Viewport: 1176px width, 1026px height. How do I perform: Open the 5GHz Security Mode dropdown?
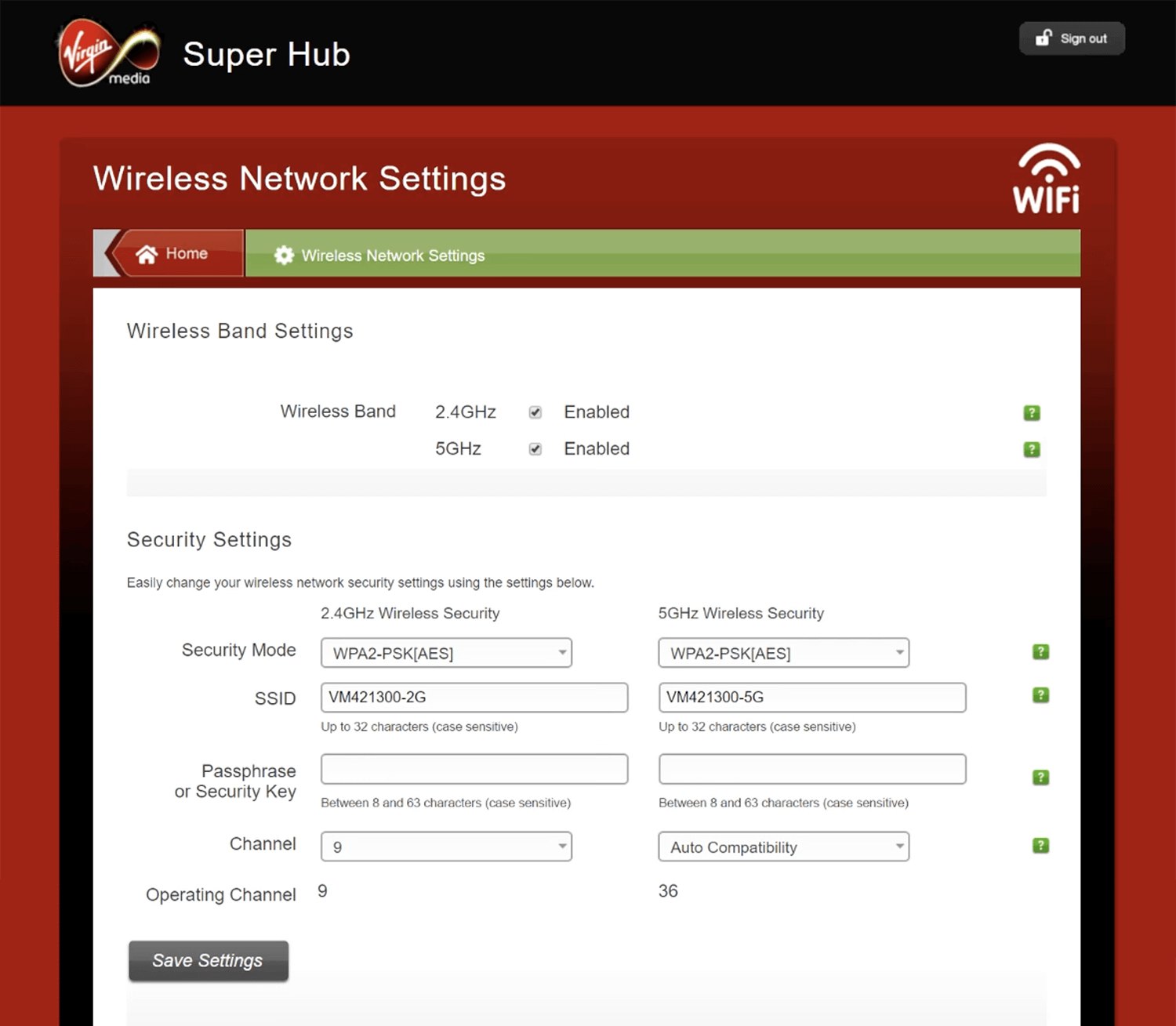783,653
